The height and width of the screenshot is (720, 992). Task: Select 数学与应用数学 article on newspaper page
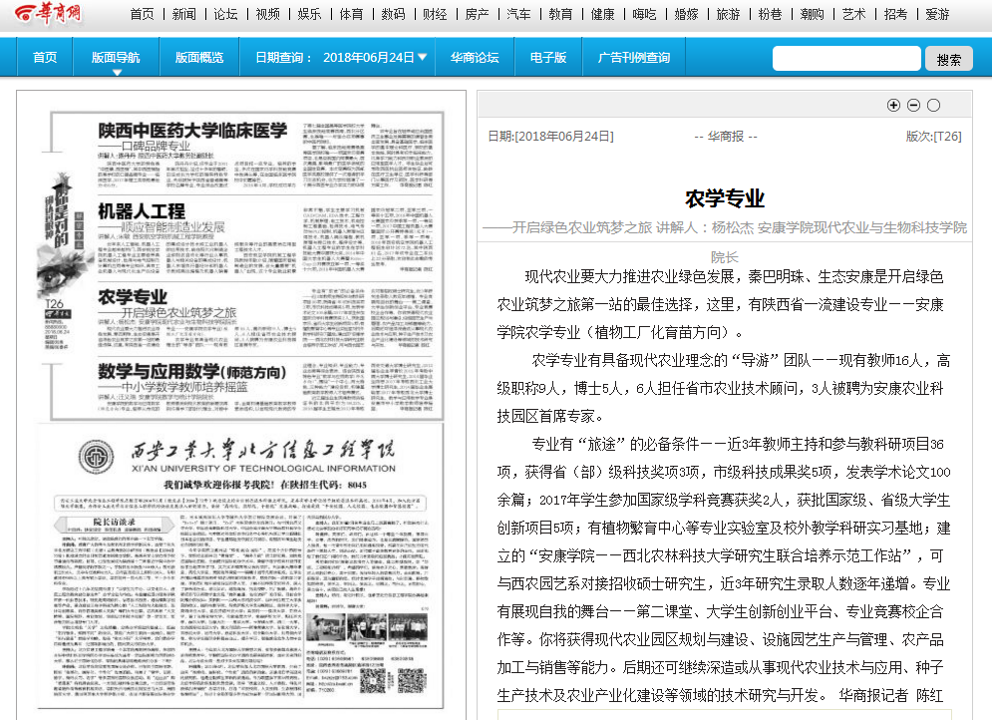pos(266,387)
